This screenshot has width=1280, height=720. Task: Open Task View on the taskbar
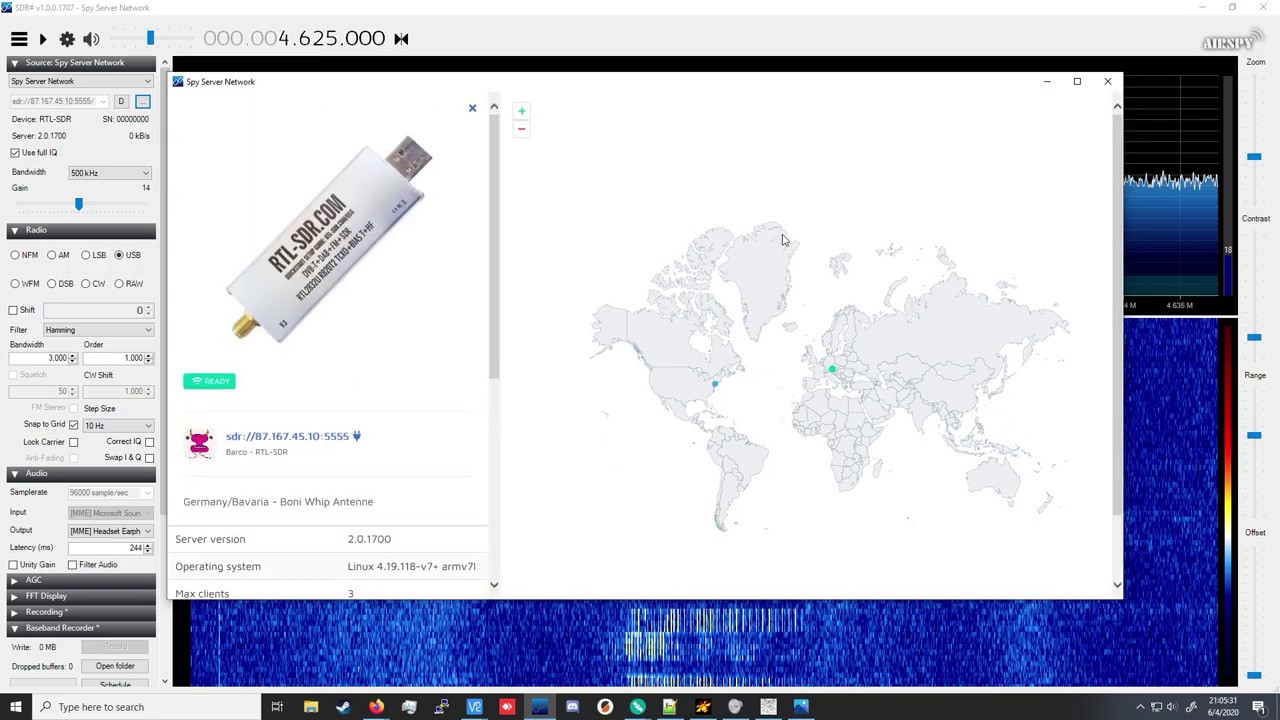pos(277,707)
